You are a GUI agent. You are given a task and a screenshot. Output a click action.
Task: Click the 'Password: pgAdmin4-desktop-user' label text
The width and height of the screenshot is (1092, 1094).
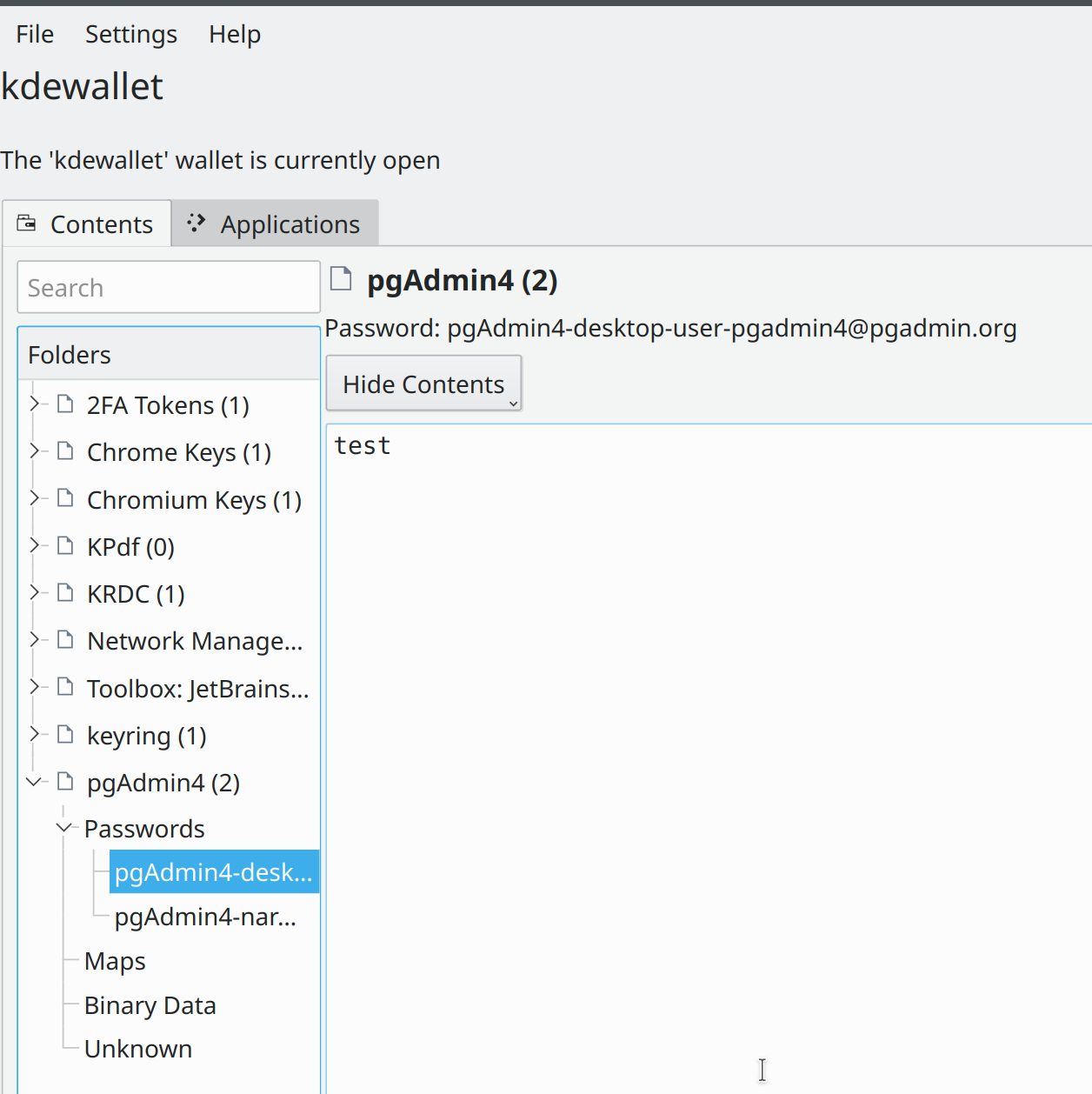pos(670,328)
